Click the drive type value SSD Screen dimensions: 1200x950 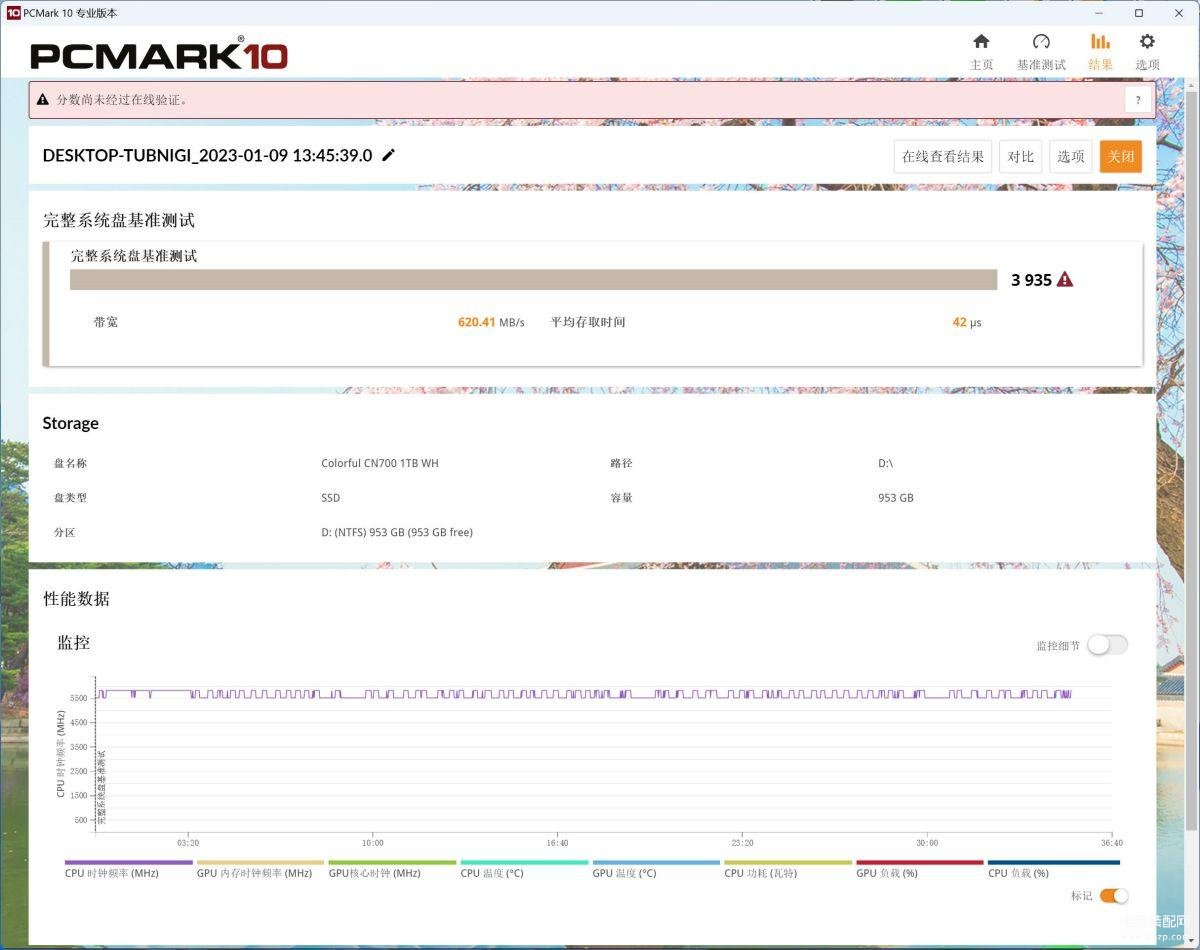[x=331, y=497]
